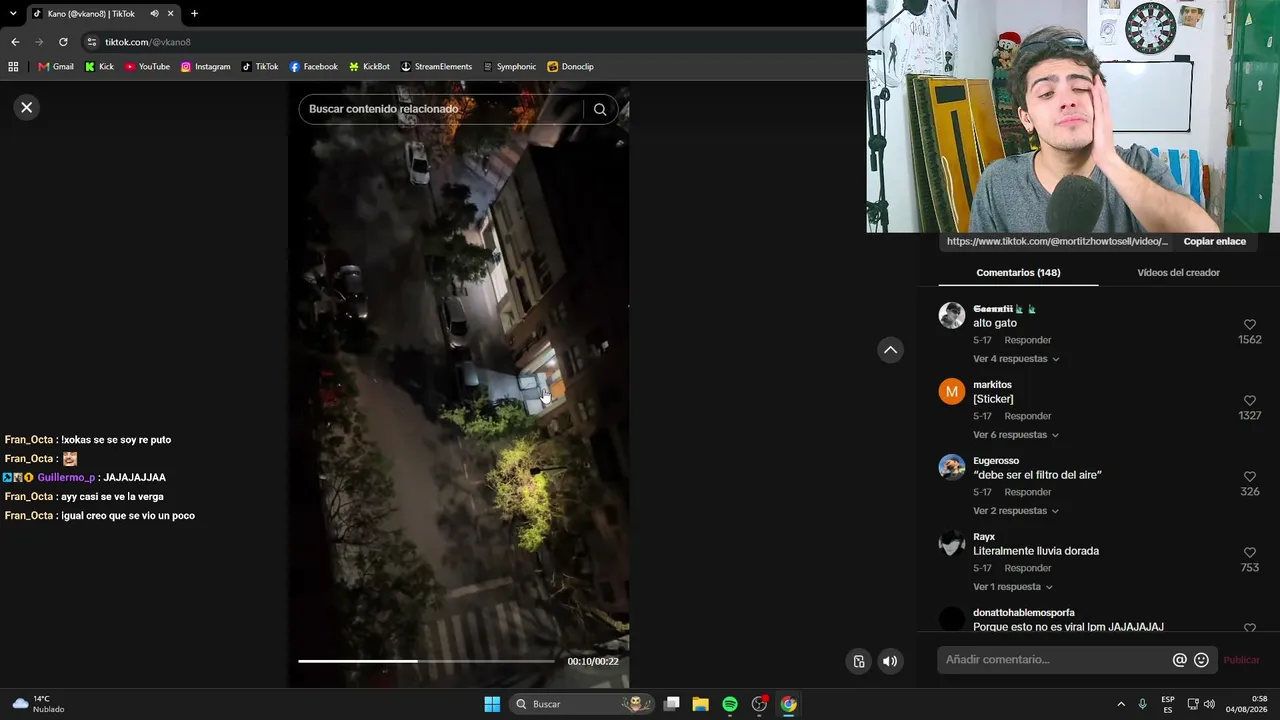This screenshot has height=720, width=1280.
Task: Open Spotify from the taskbar
Action: pyautogui.click(x=730, y=704)
